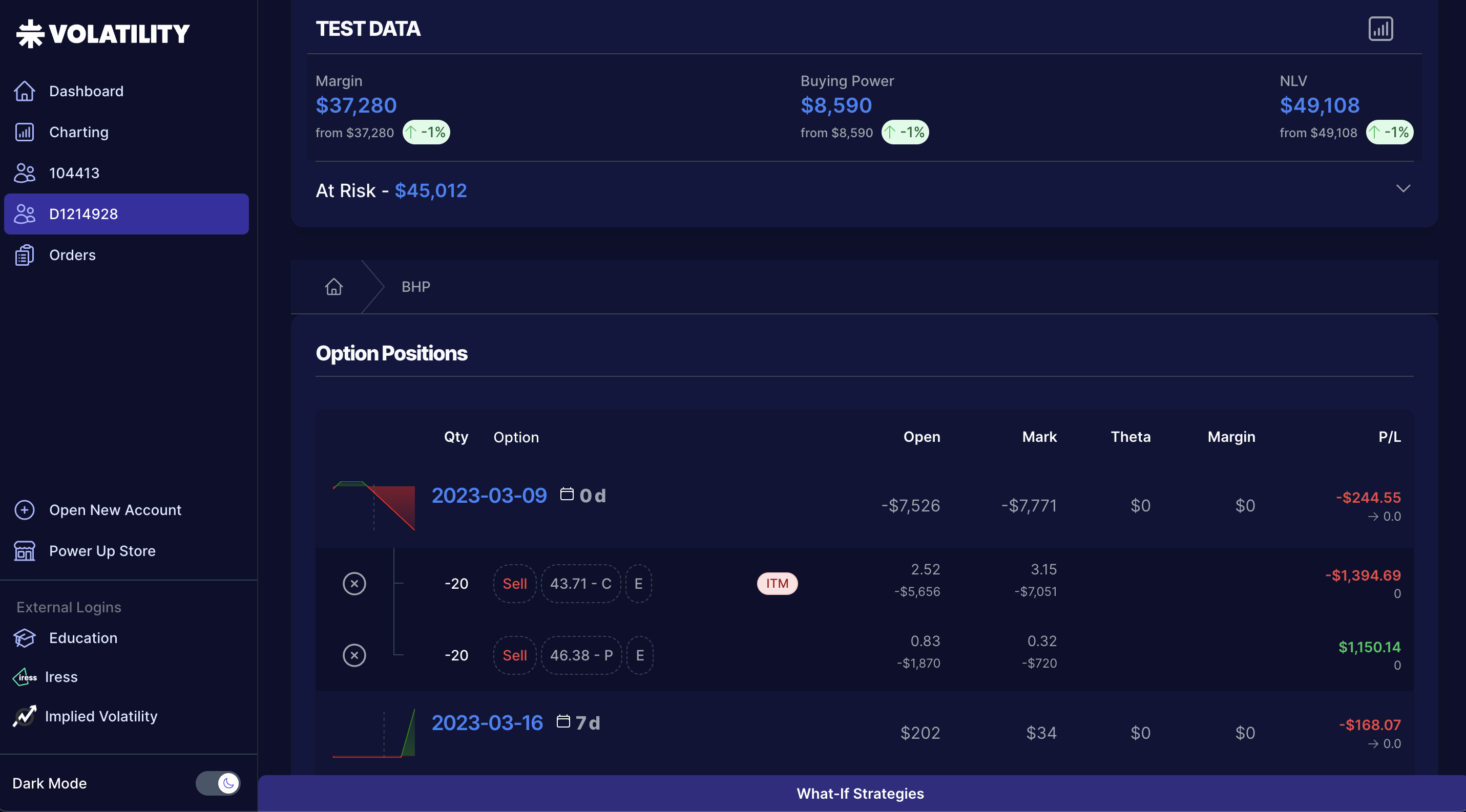
Task: Click Sell tag on 43.71 call row
Action: [514, 584]
